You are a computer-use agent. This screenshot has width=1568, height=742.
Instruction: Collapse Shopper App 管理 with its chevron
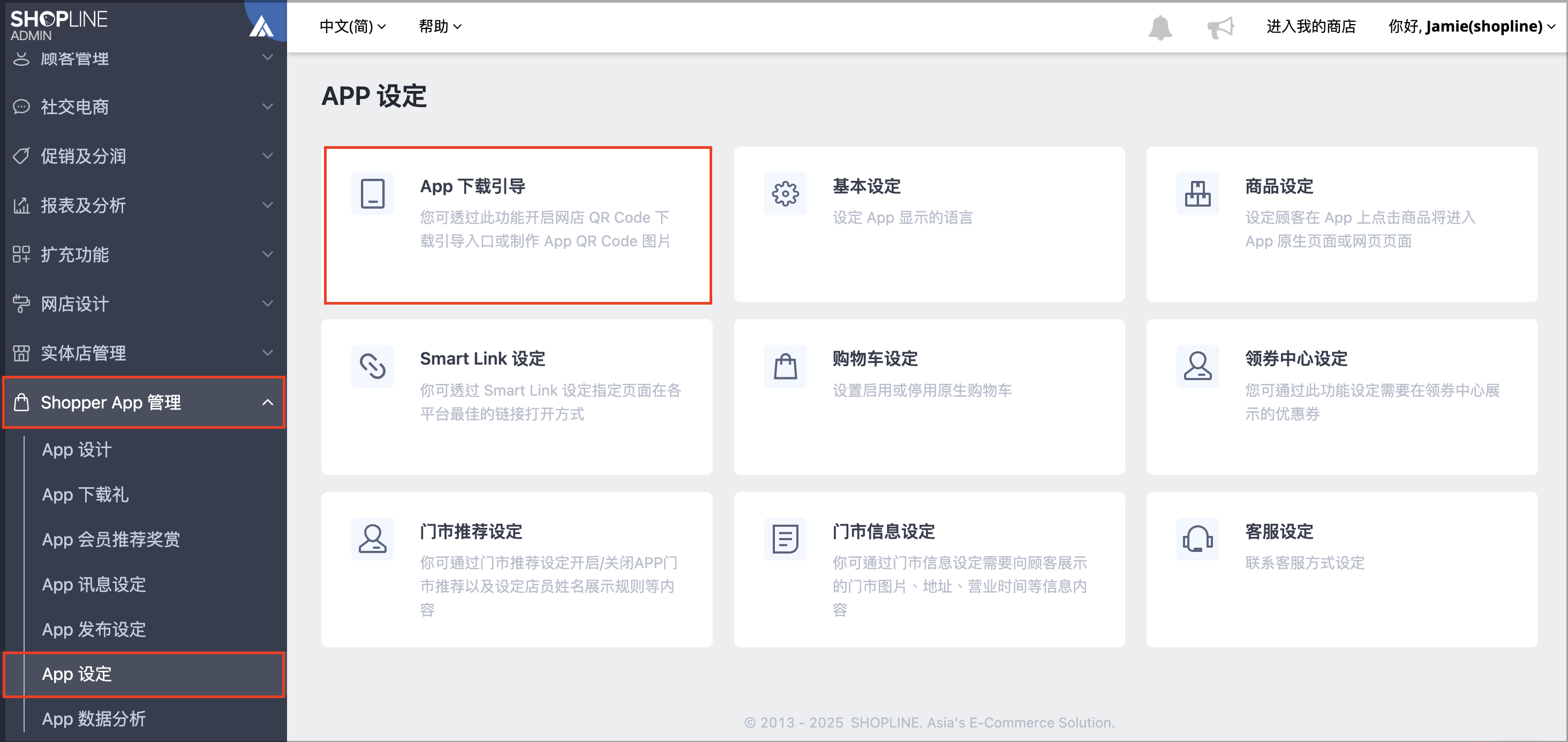(x=267, y=403)
